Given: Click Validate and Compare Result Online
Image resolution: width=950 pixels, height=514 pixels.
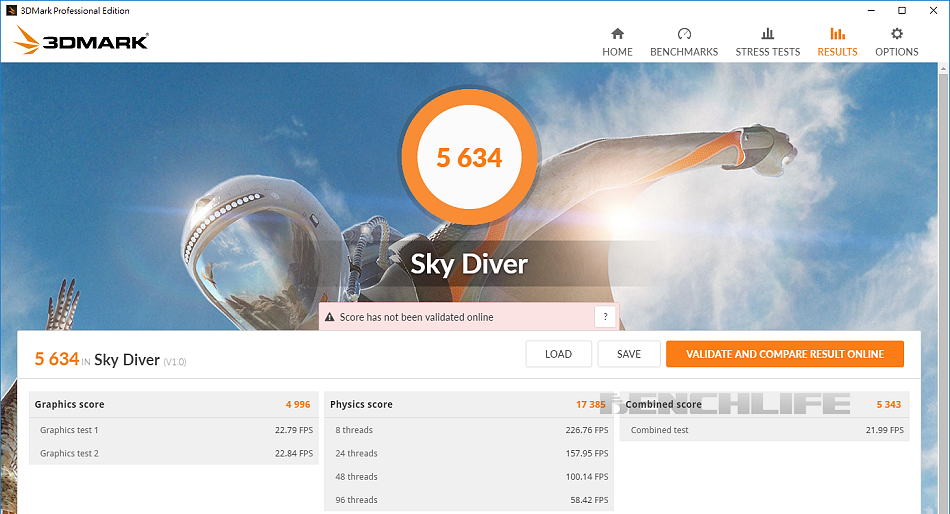Looking at the screenshot, I should [785, 354].
